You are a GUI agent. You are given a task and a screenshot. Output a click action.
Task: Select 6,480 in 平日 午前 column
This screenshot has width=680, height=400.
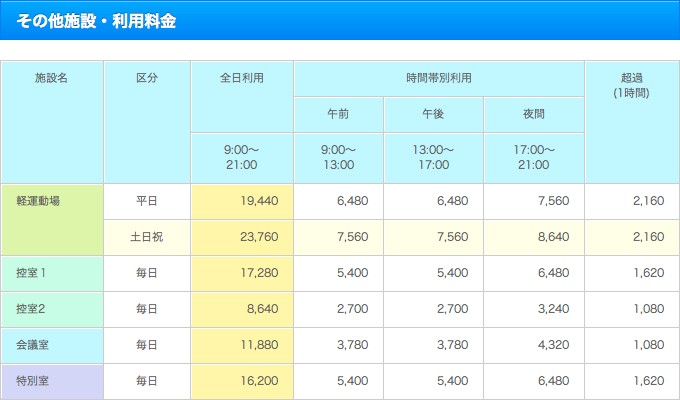[338, 201]
